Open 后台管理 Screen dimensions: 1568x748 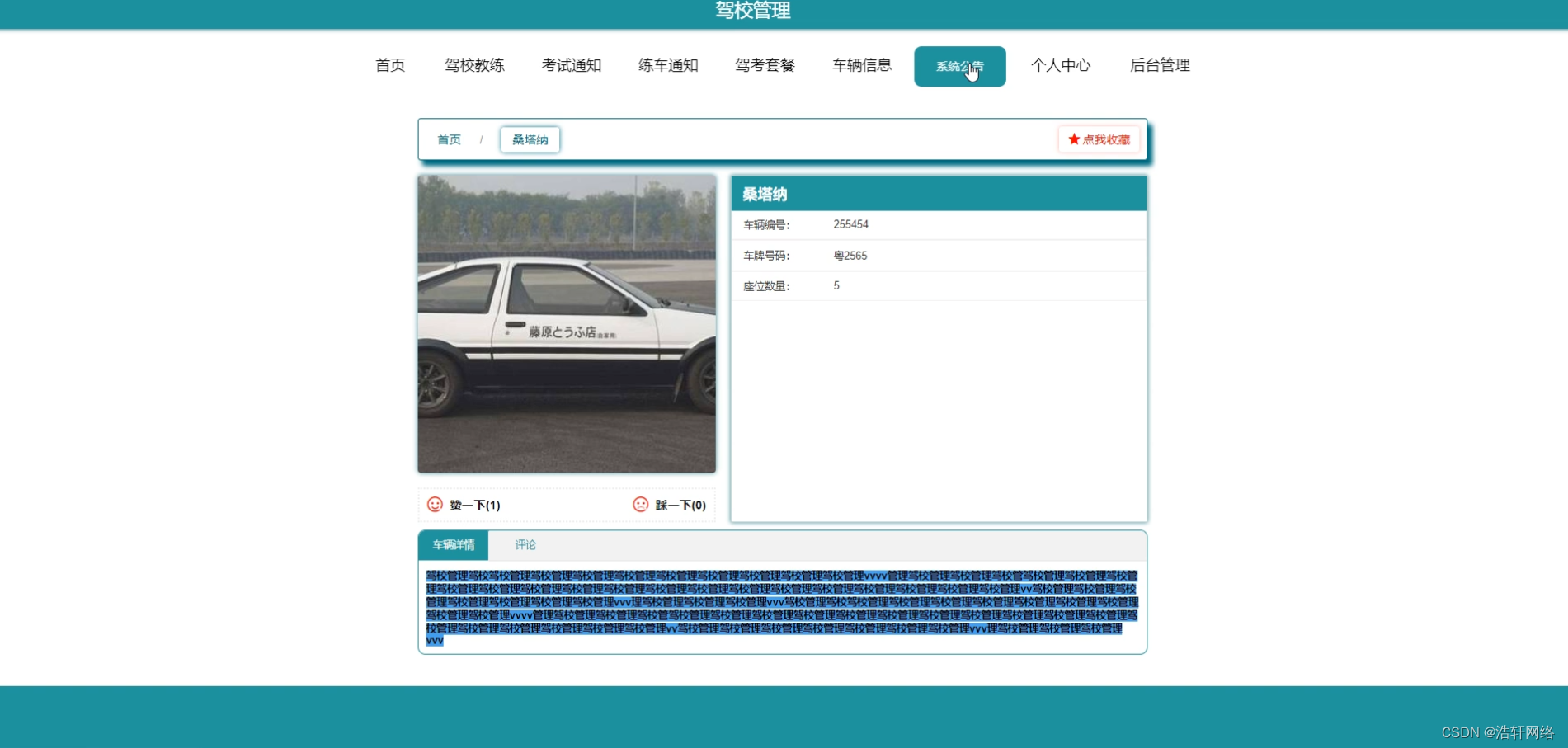click(1159, 65)
